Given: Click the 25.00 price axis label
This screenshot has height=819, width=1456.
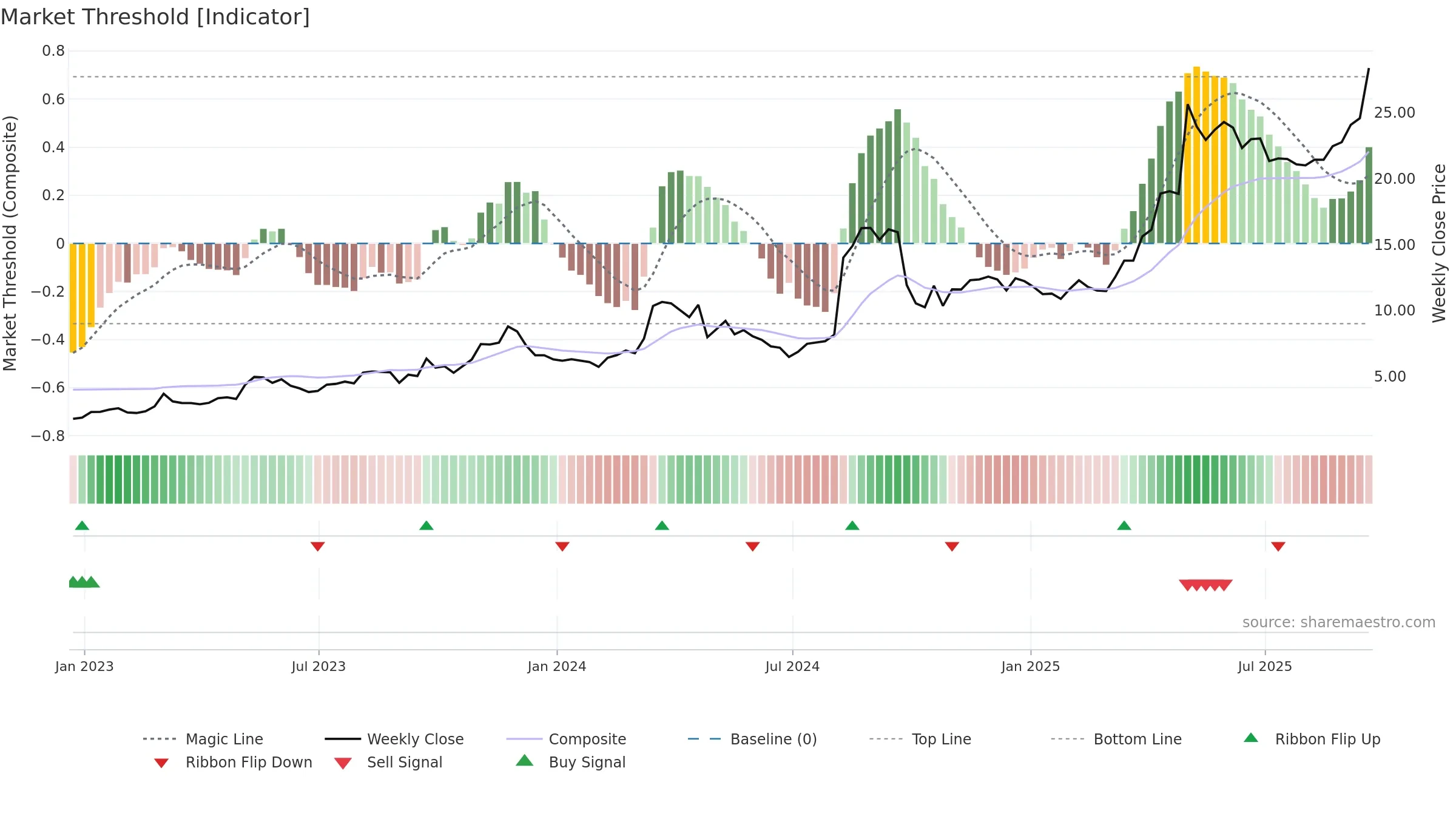Looking at the screenshot, I should [x=1394, y=113].
